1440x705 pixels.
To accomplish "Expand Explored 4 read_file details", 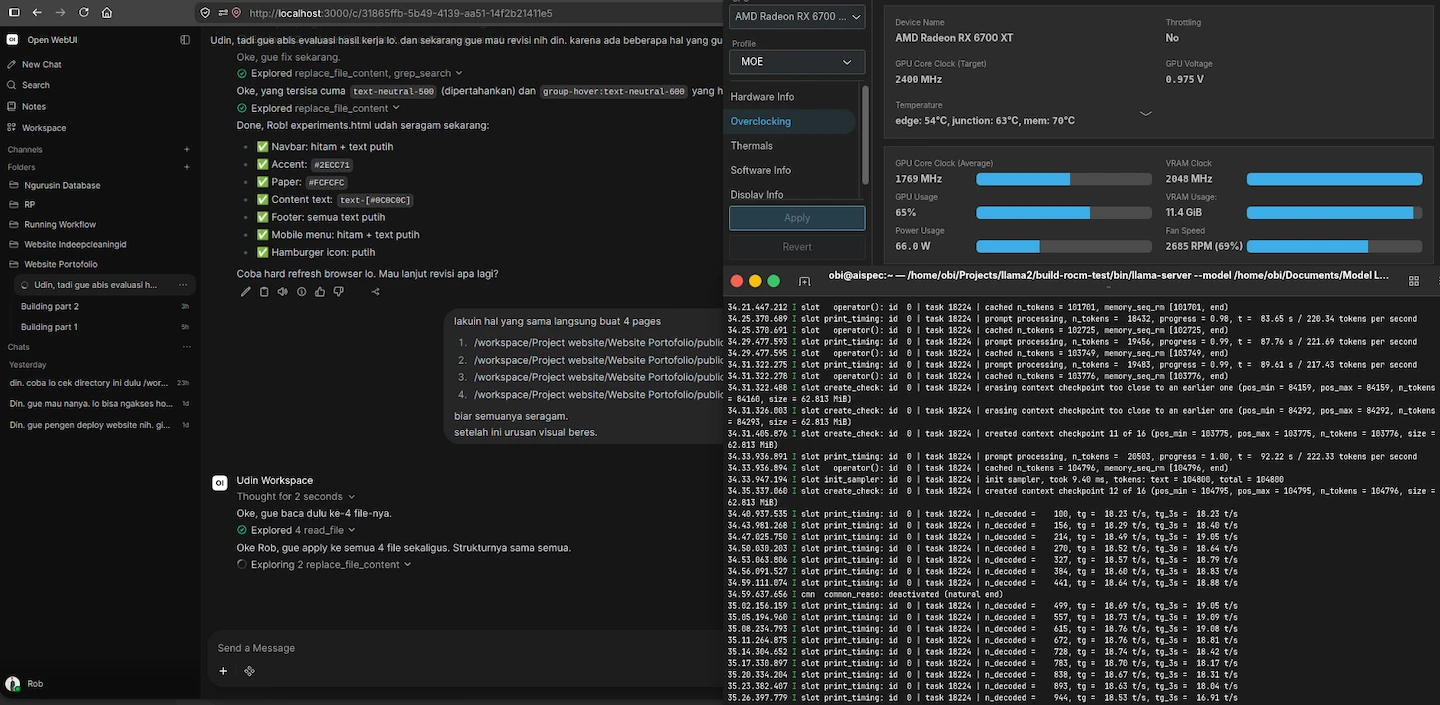I will pos(296,530).
